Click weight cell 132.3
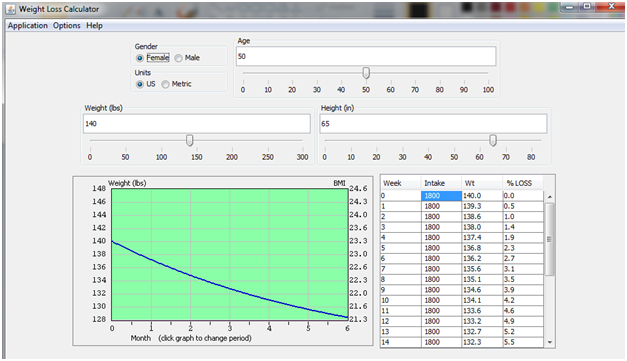This screenshot has width=627, height=361. [482, 342]
